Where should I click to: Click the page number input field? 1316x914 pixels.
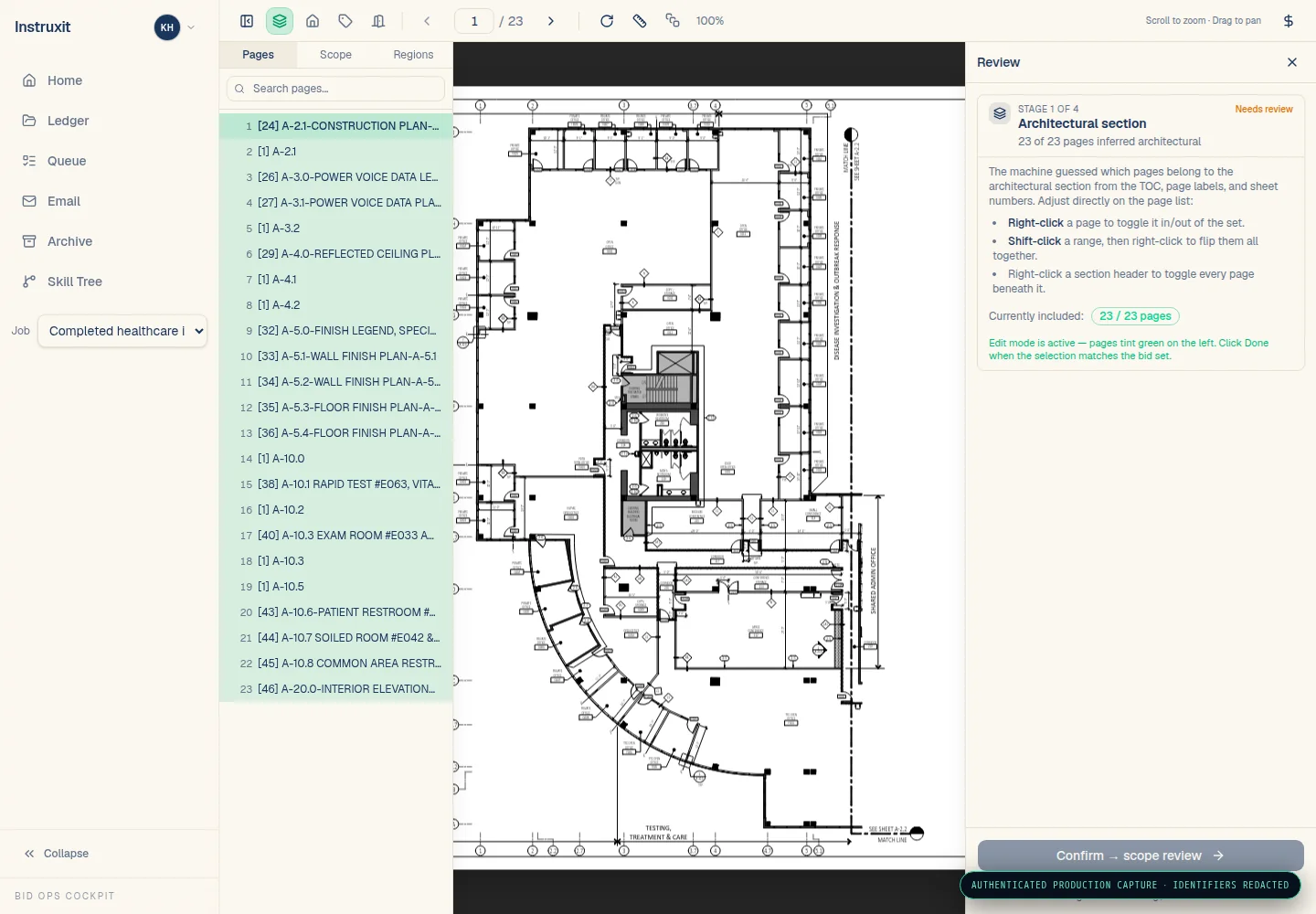coord(474,21)
